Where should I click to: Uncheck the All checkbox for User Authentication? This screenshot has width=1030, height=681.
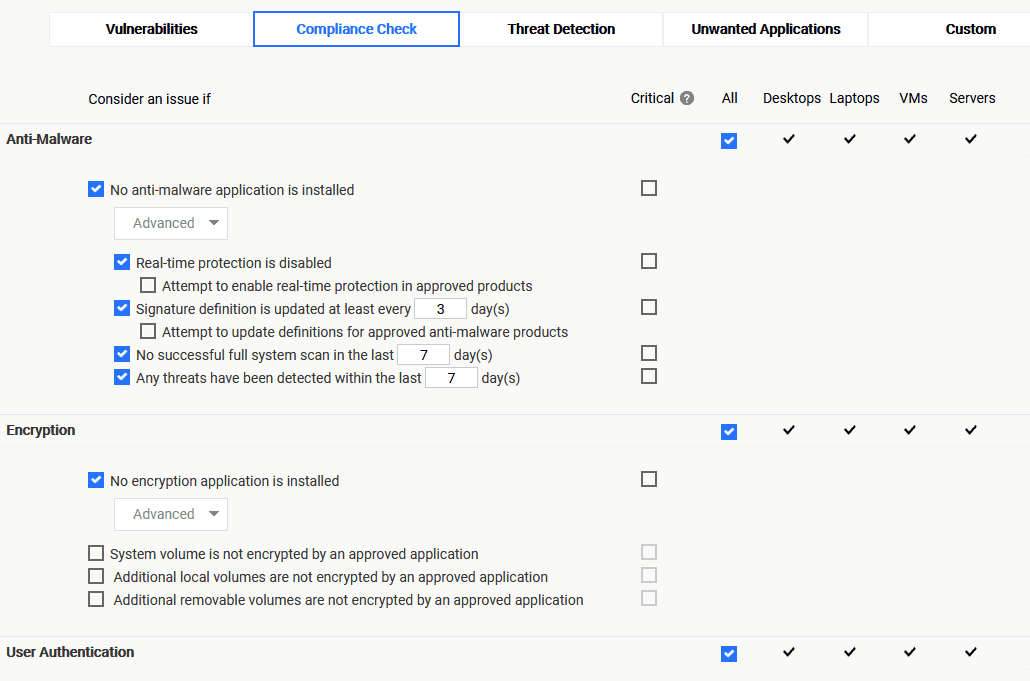729,653
